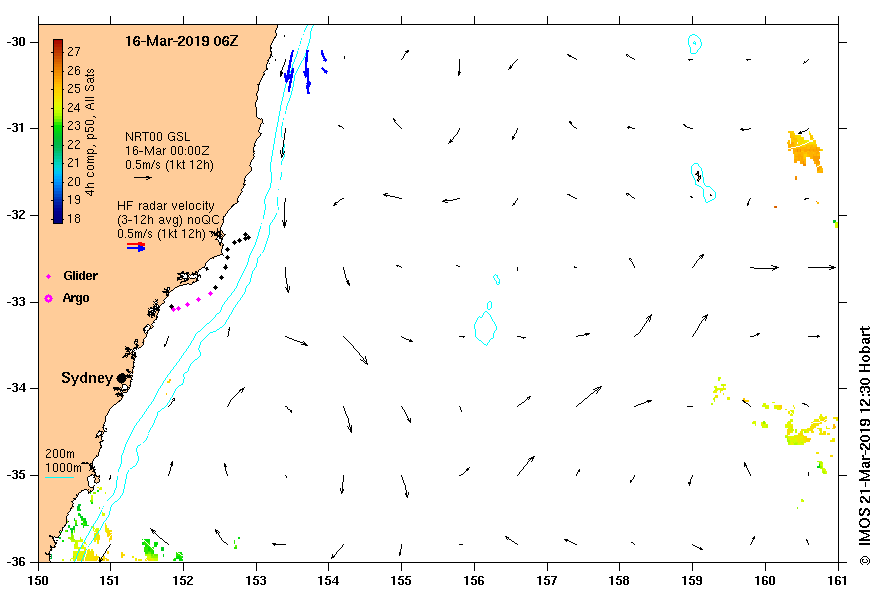The image size is (879, 600).
Task: Click the 200m depth label
Action: (60, 454)
